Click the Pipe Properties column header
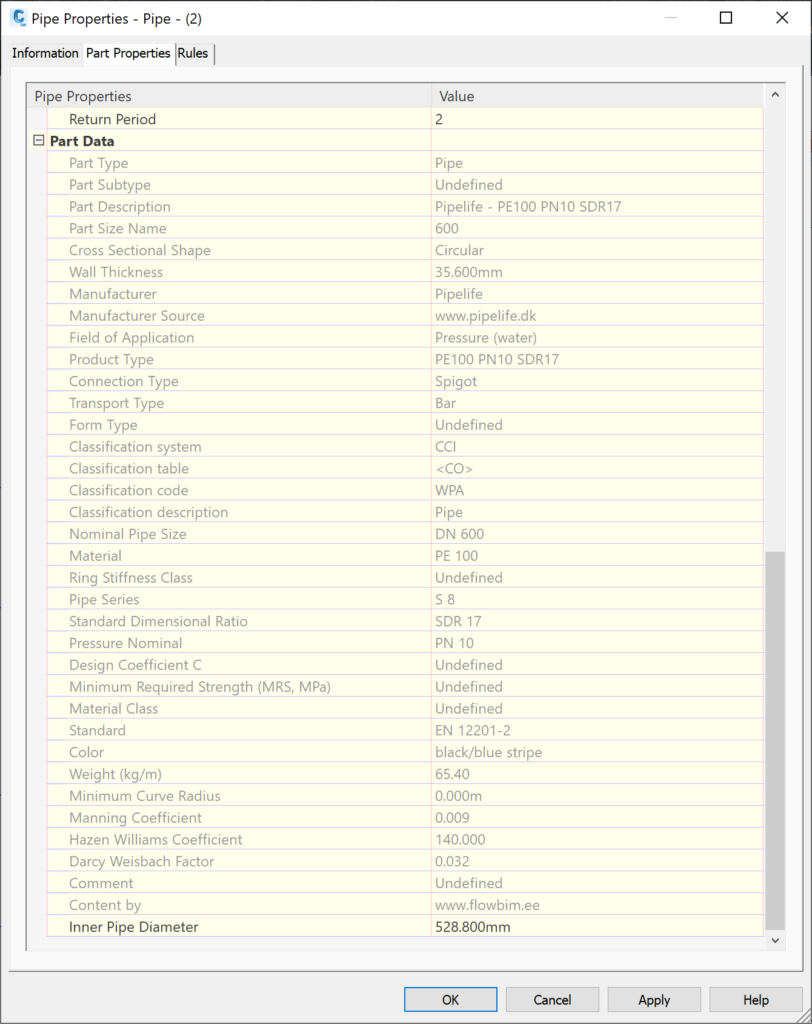This screenshot has height=1024, width=812. [229, 96]
